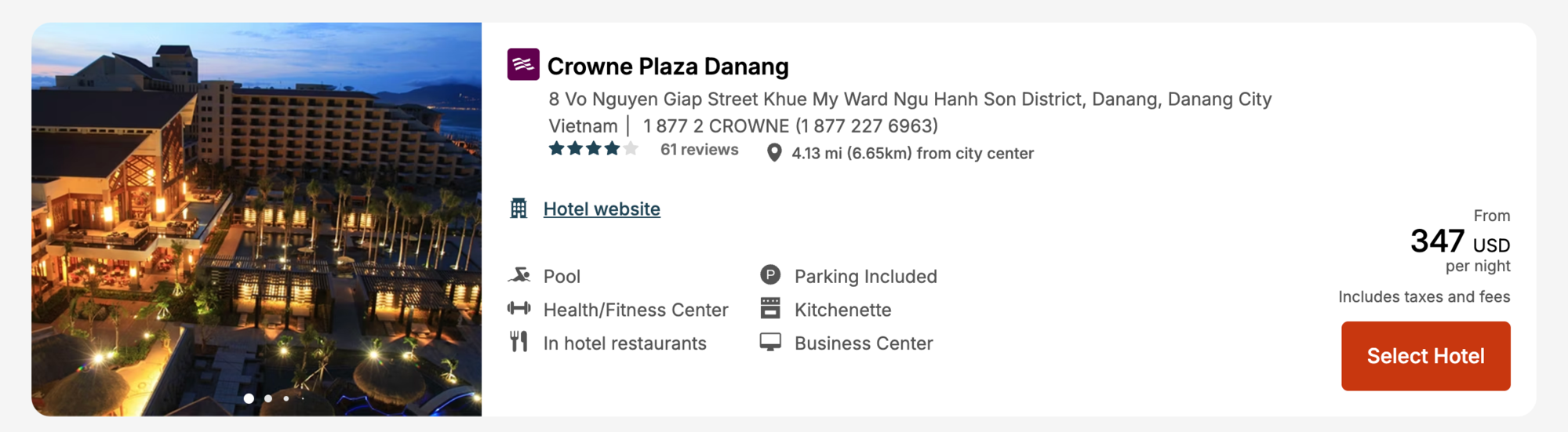
Task: Click the four-star rating
Action: tap(593, 149)
